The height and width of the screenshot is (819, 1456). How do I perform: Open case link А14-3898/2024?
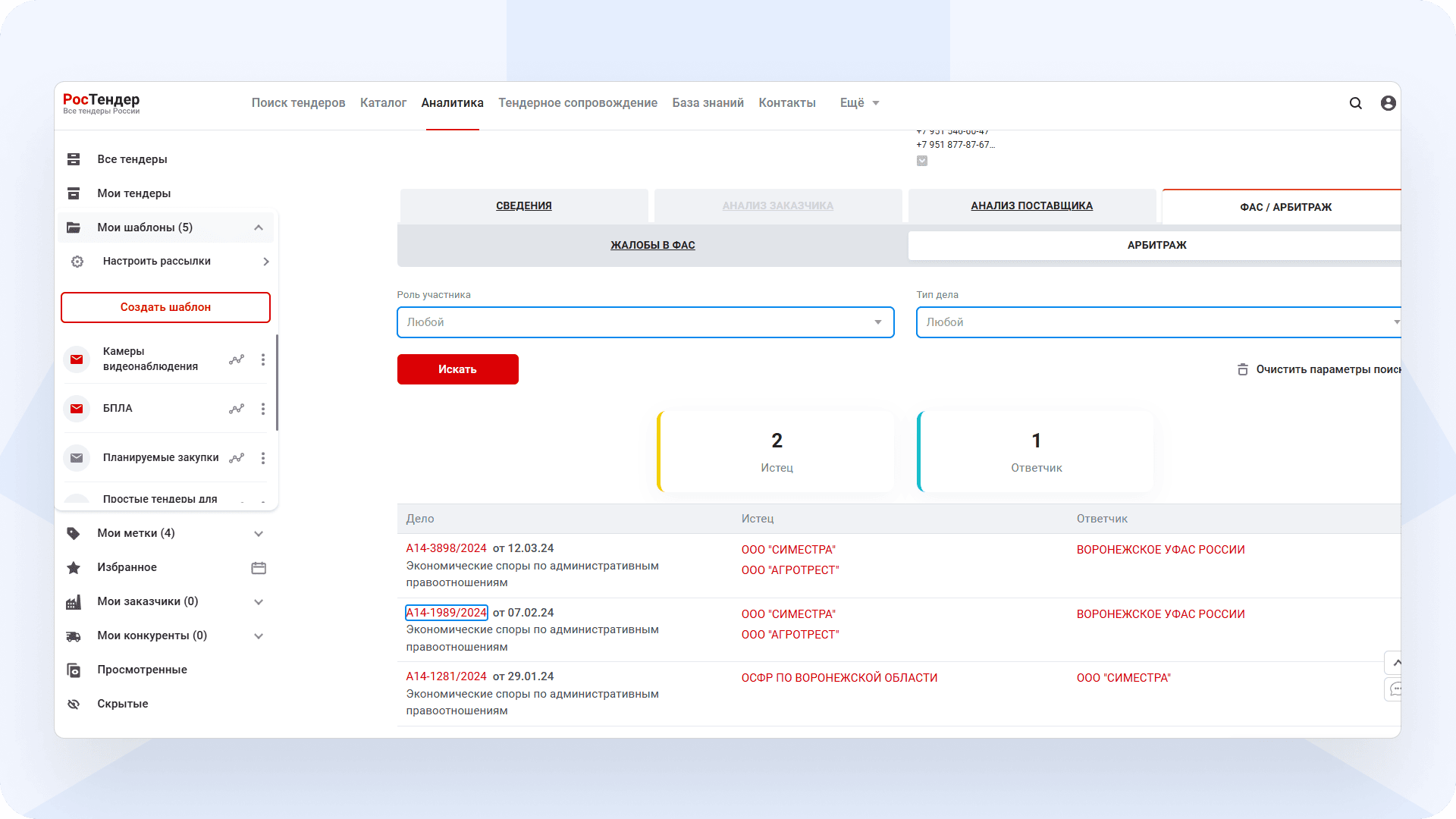(x=446, y=548)
